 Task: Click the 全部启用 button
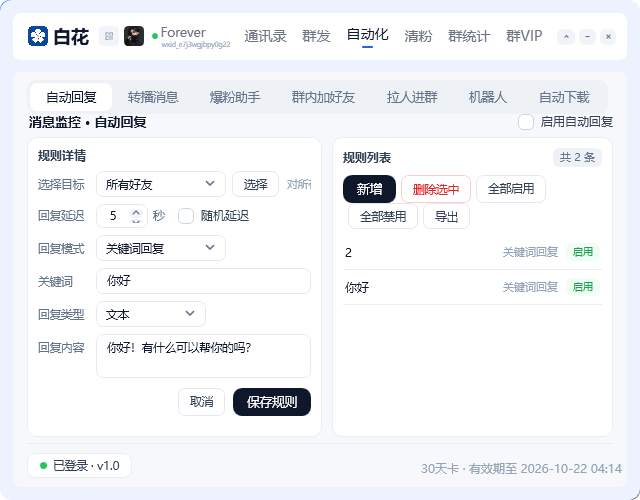(511, 189)
